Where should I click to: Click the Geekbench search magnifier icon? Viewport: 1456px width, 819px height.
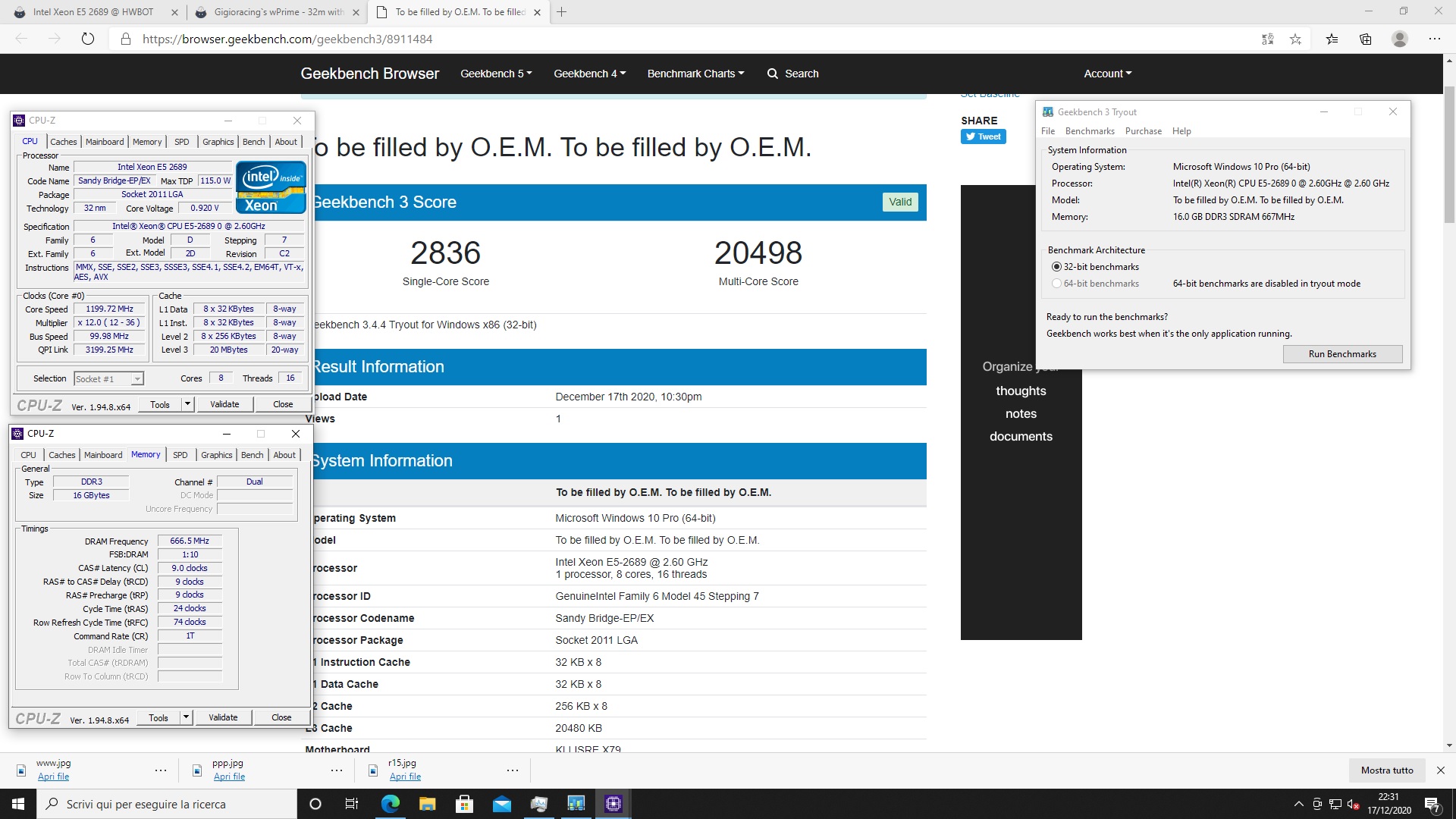[x=773, y=74]
